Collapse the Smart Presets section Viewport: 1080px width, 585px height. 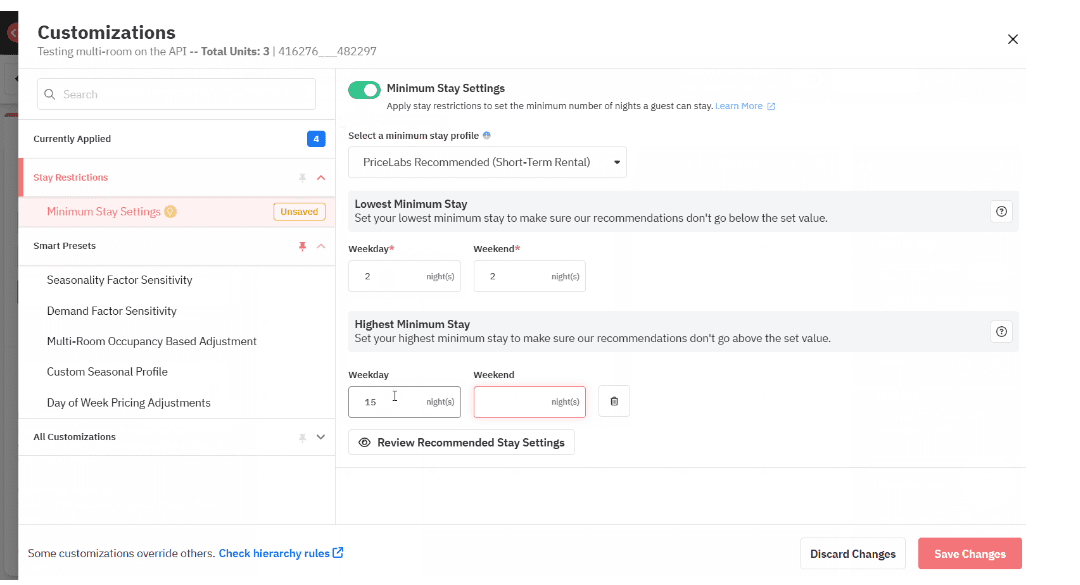coord(321,246)
